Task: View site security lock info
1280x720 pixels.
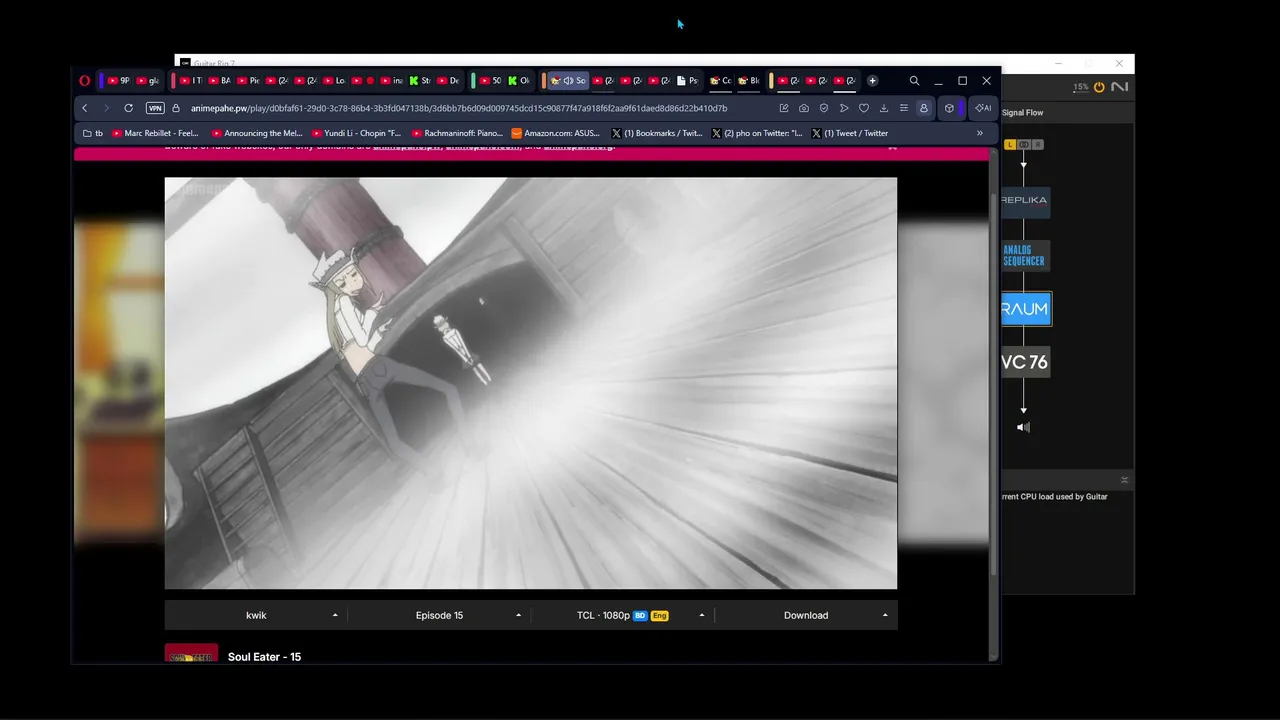Action: [x=176, y=108]
